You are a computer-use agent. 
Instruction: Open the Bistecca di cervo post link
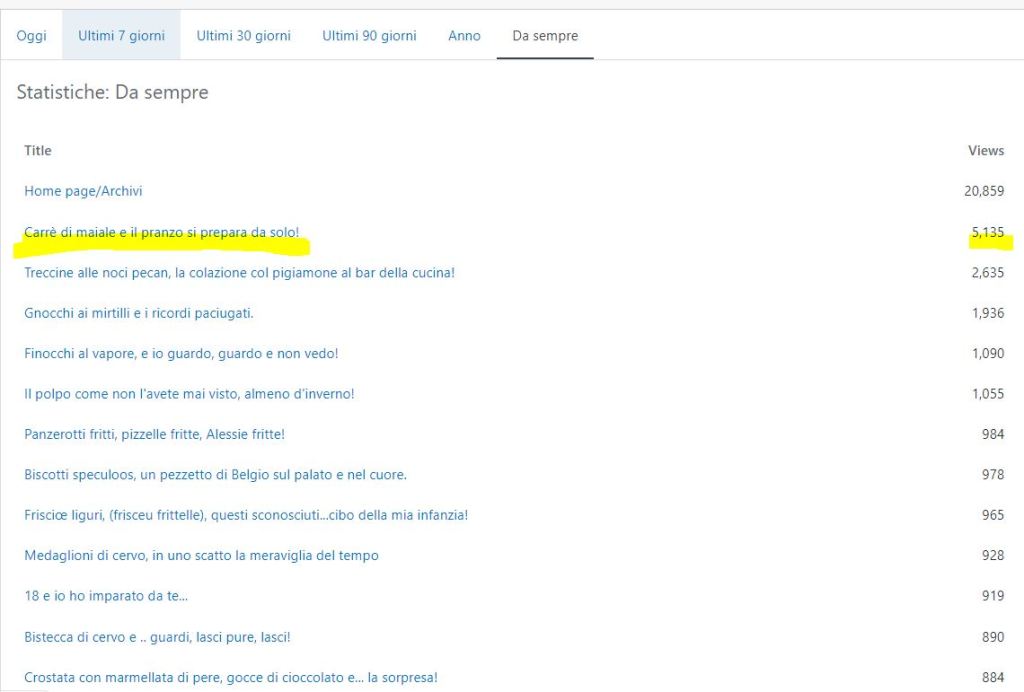[157, 637]
